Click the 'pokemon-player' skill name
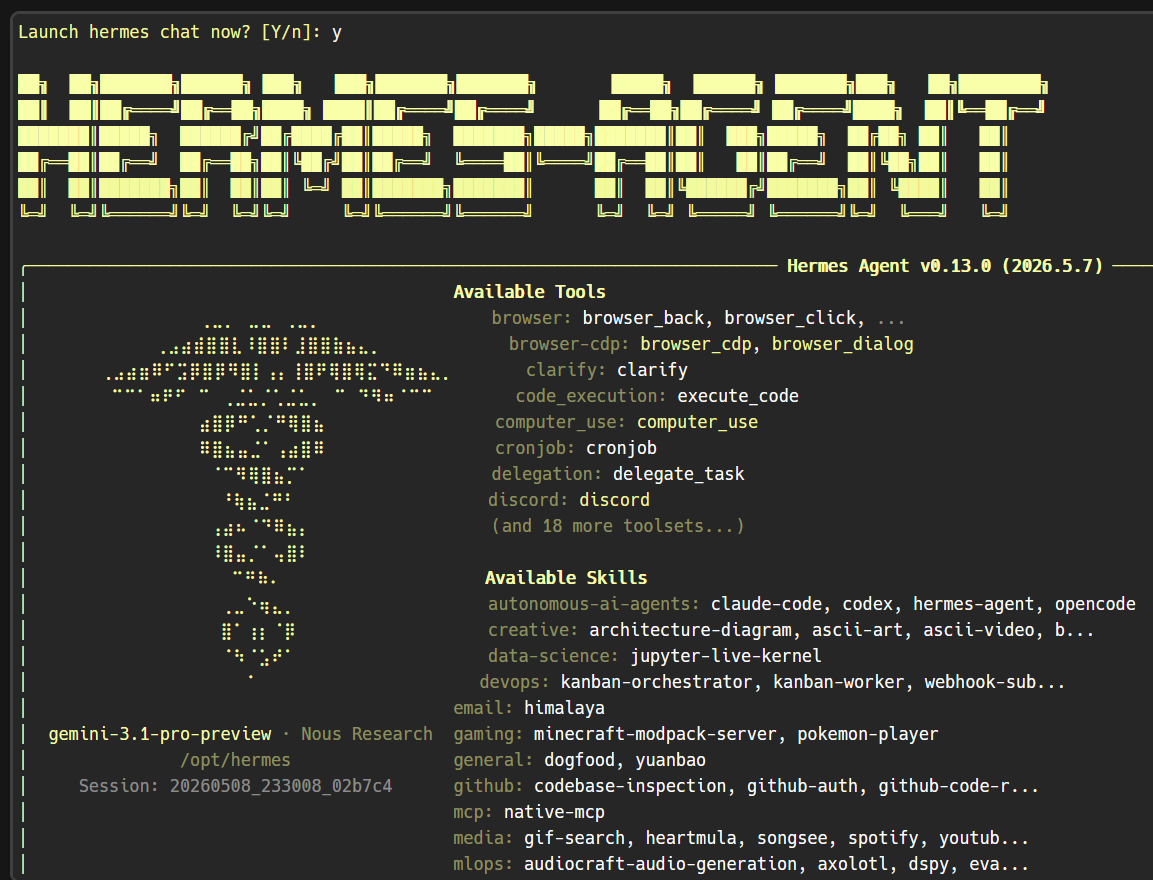 (x=868, y=734)
